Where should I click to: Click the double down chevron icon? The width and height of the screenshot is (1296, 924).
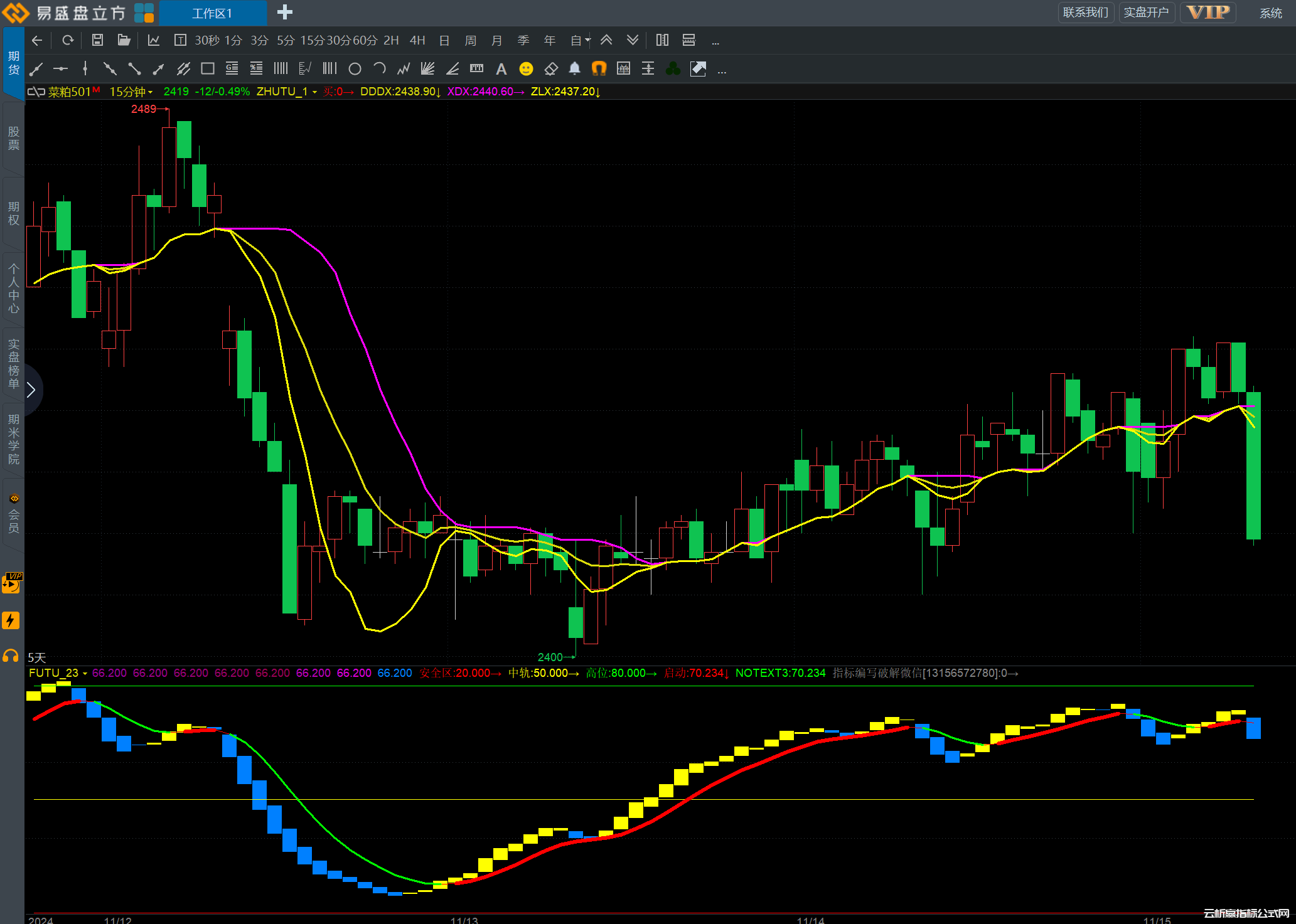tap(633, 41)
